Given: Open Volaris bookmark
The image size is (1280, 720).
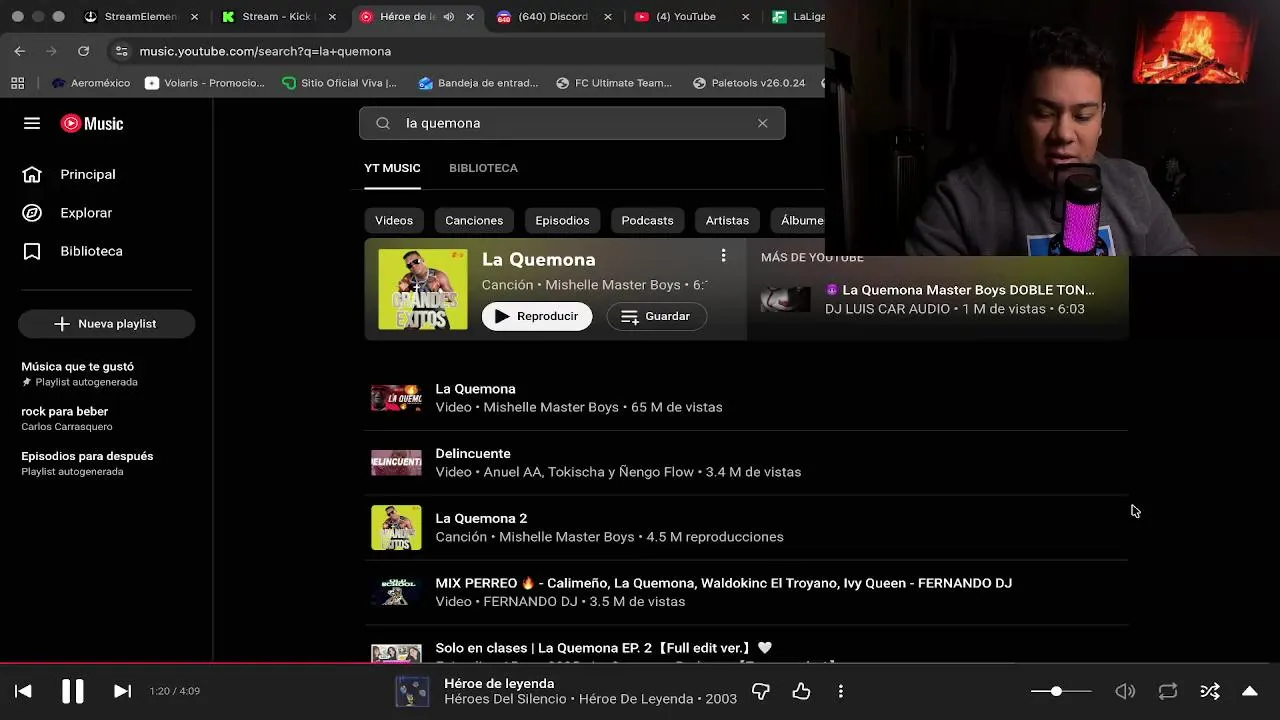Looking at the screenshot, I should coord(205,83).
